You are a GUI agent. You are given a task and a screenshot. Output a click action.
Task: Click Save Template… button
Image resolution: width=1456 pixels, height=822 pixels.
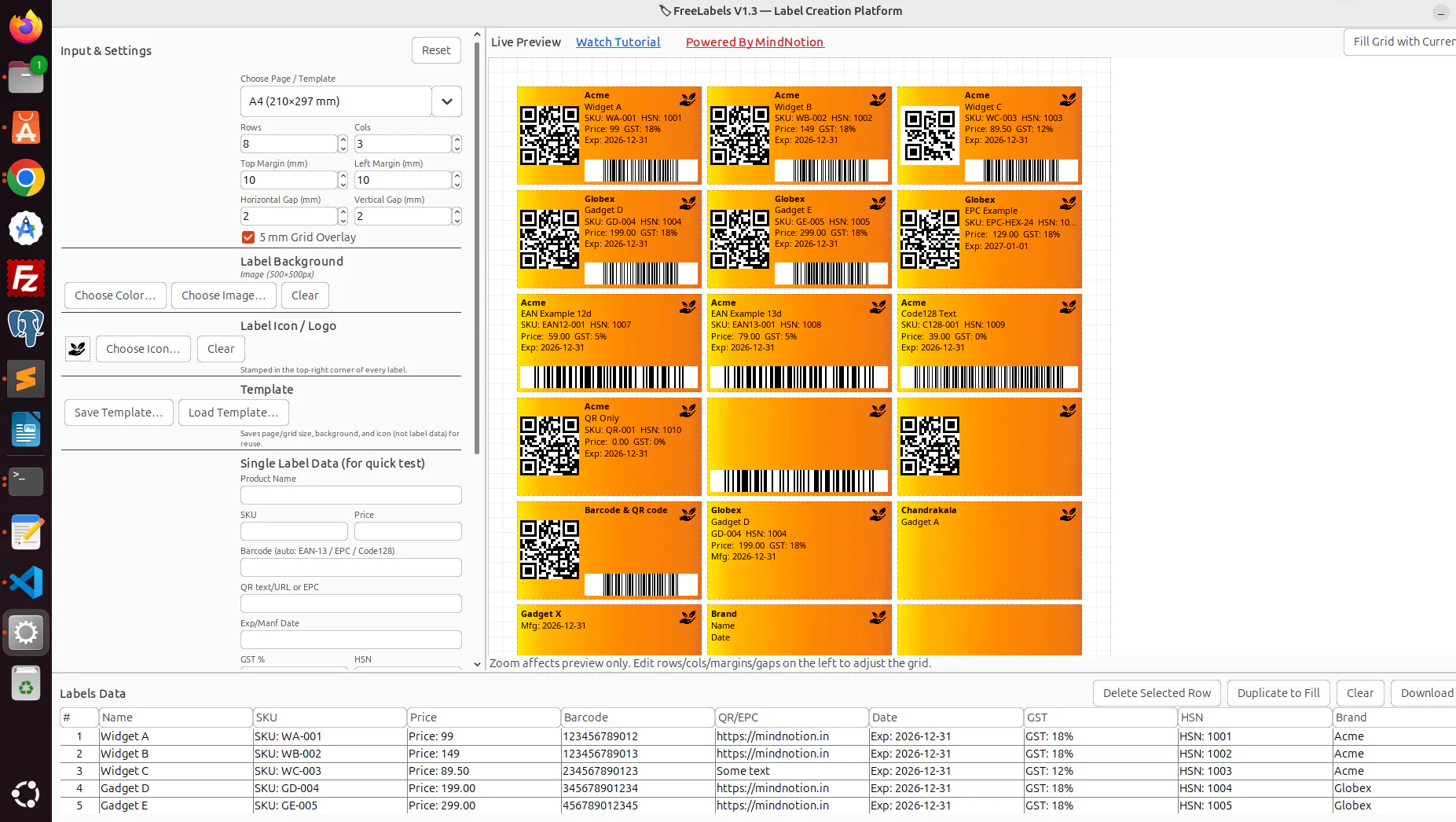(x=119, y=413)
